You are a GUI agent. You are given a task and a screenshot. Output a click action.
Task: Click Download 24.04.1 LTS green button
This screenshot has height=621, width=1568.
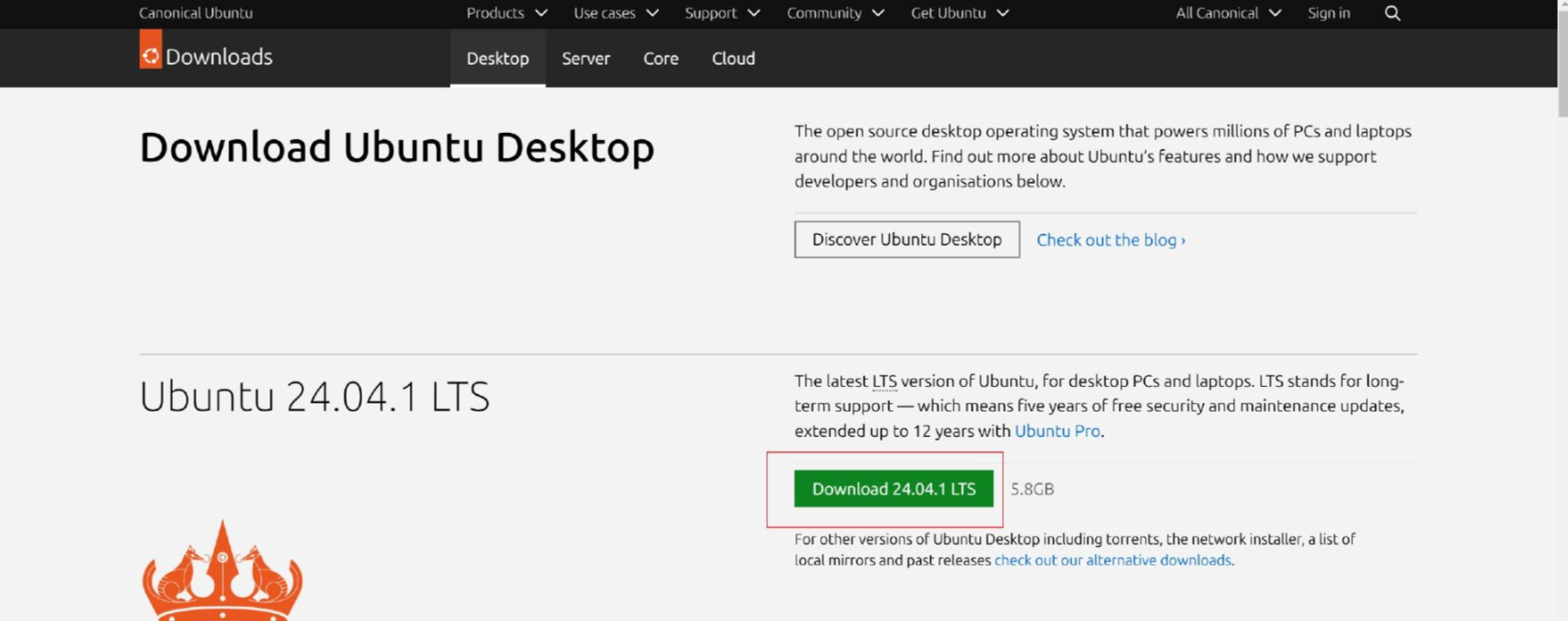[x=894, y=489]
